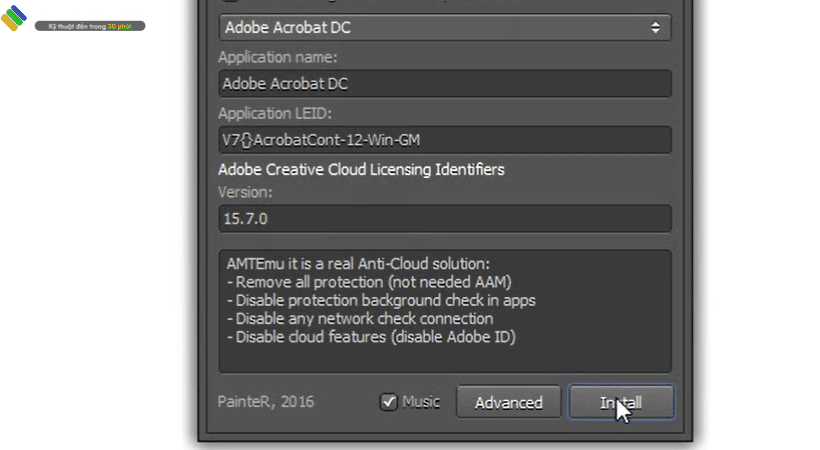Click the Install button
The height and width of the screenshot is (450, 820).
621,403
